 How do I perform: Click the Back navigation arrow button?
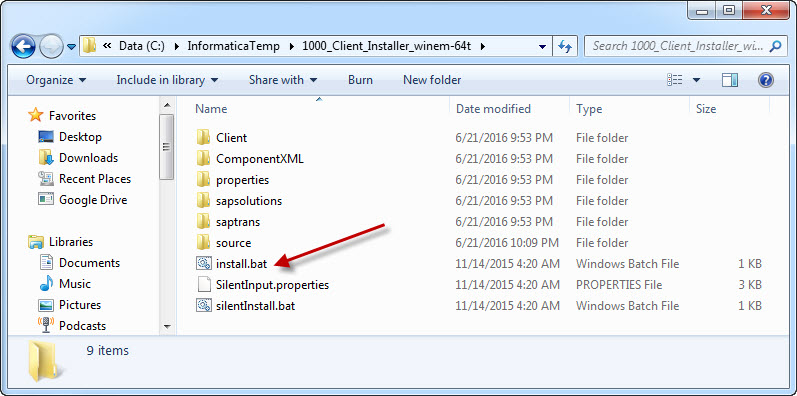(23, 46)
